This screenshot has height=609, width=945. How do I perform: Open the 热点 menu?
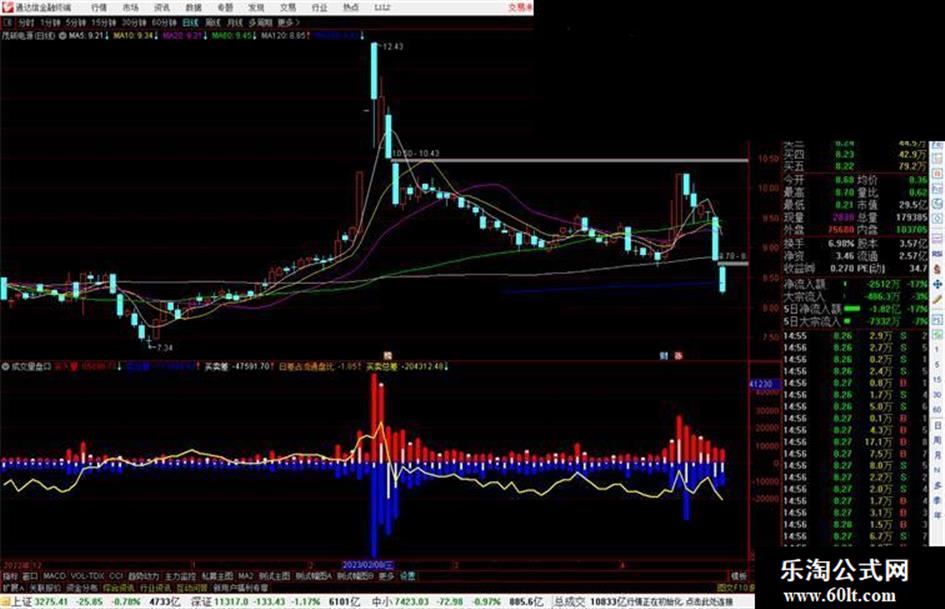point(351,8)
